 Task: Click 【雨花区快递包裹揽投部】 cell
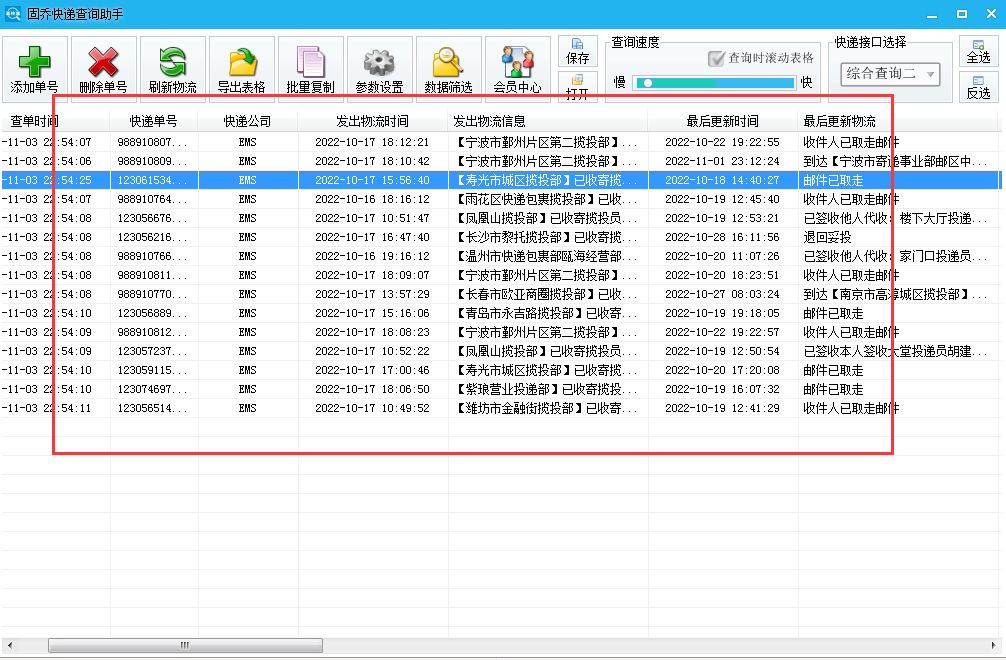(x=546, y=199)
